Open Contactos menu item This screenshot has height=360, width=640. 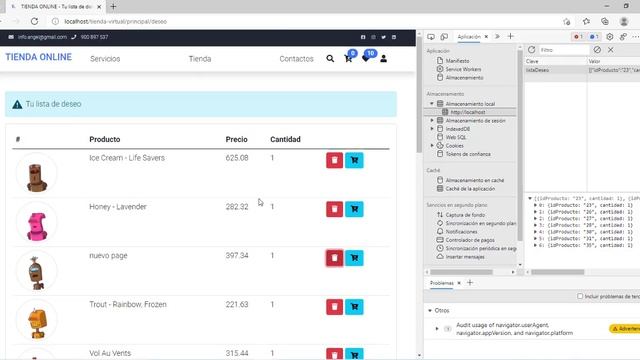[296, 59]
